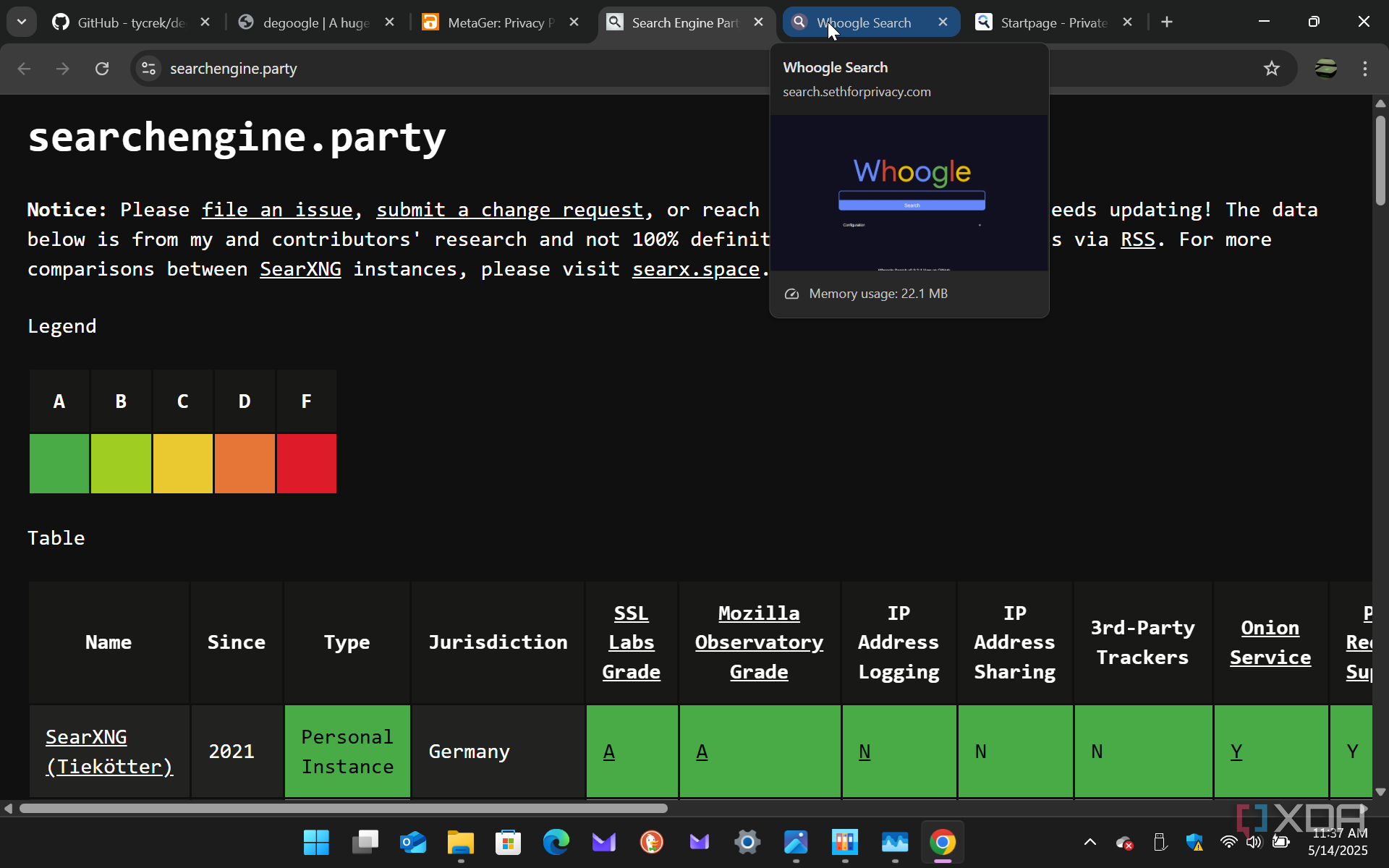Open Mozilla Observatory Grade header link
The width and height of the screenshot is (1389, 868).
759,642
